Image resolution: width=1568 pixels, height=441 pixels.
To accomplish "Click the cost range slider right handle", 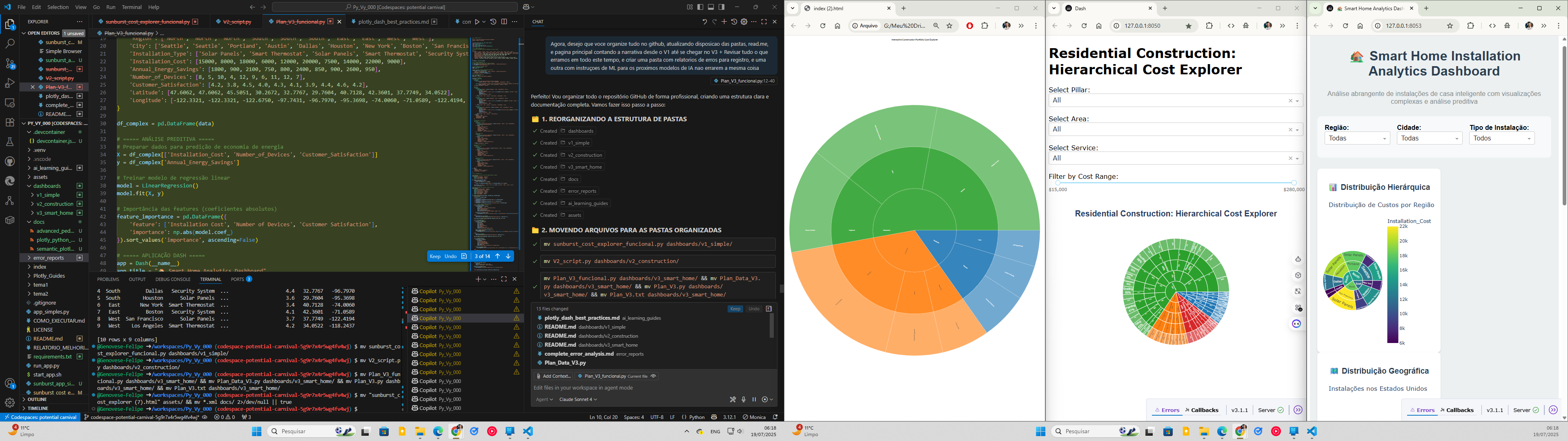I will pyautogui.click(x=1294, y=183).
